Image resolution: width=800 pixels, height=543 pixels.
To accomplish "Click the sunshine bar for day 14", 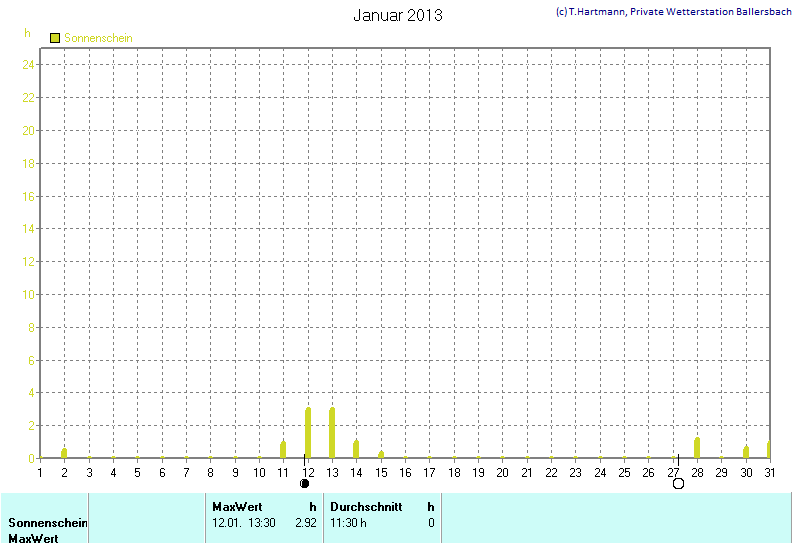I will point(356,449).
